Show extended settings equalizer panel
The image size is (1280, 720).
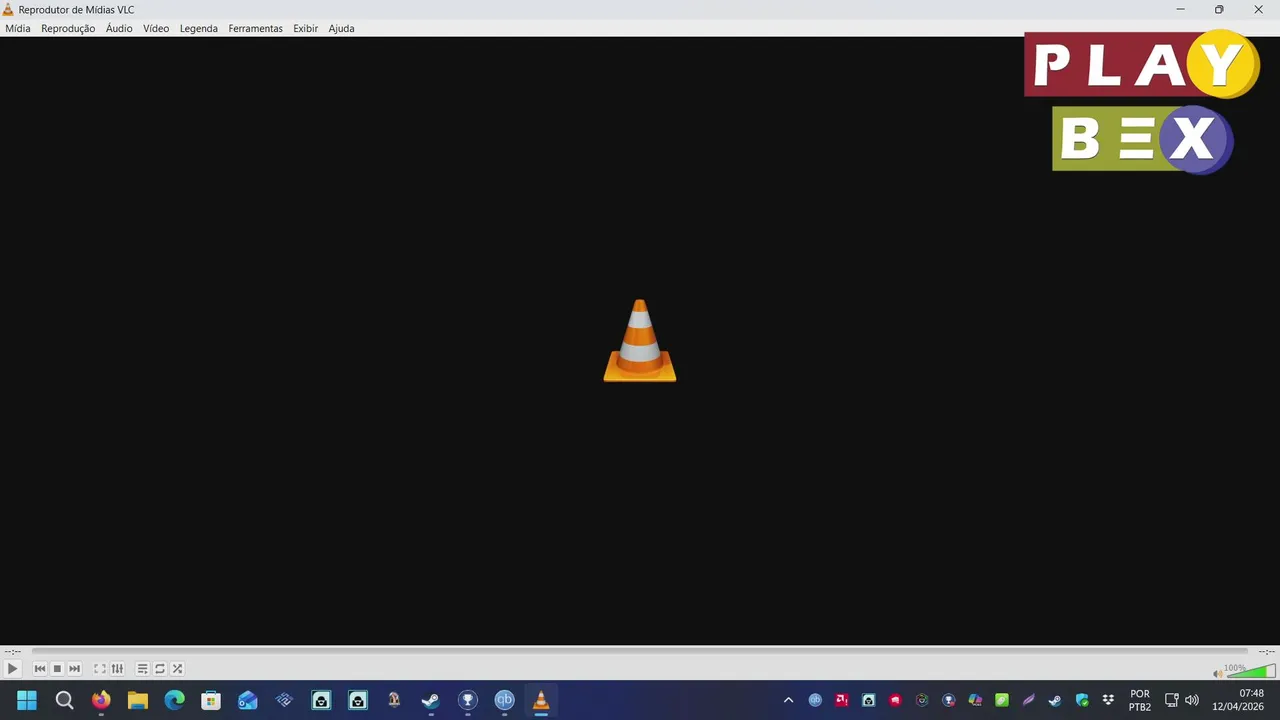pos(117,669)
